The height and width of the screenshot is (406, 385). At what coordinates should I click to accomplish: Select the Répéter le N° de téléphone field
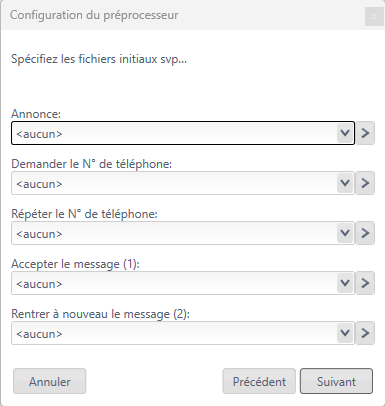[183, 233]
